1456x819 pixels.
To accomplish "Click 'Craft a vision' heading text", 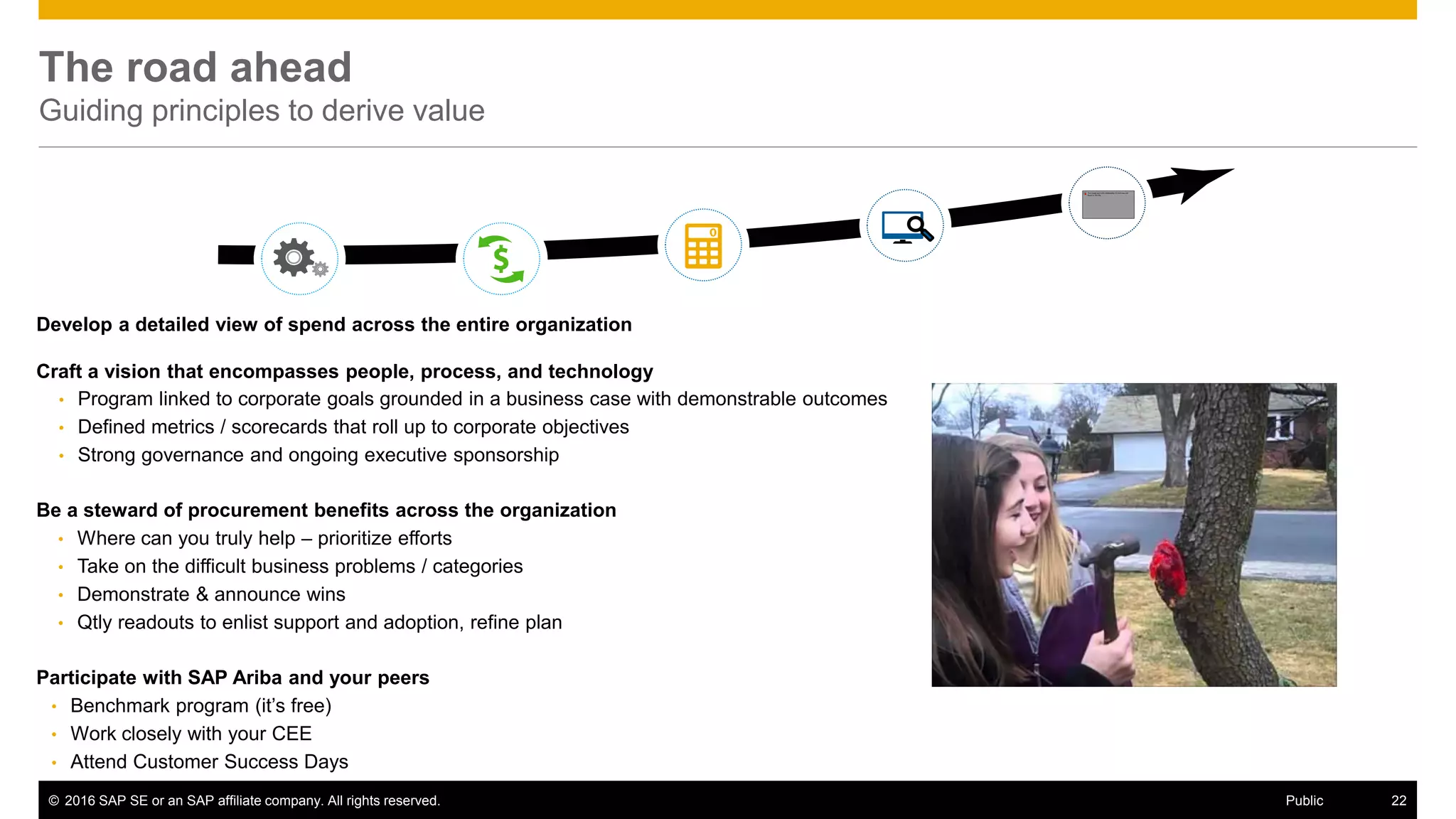I will (x=345, y=372).
